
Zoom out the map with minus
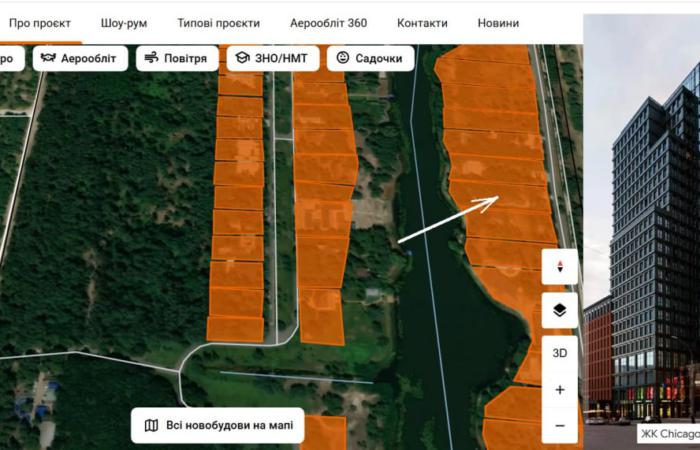[x=559, y=425]
